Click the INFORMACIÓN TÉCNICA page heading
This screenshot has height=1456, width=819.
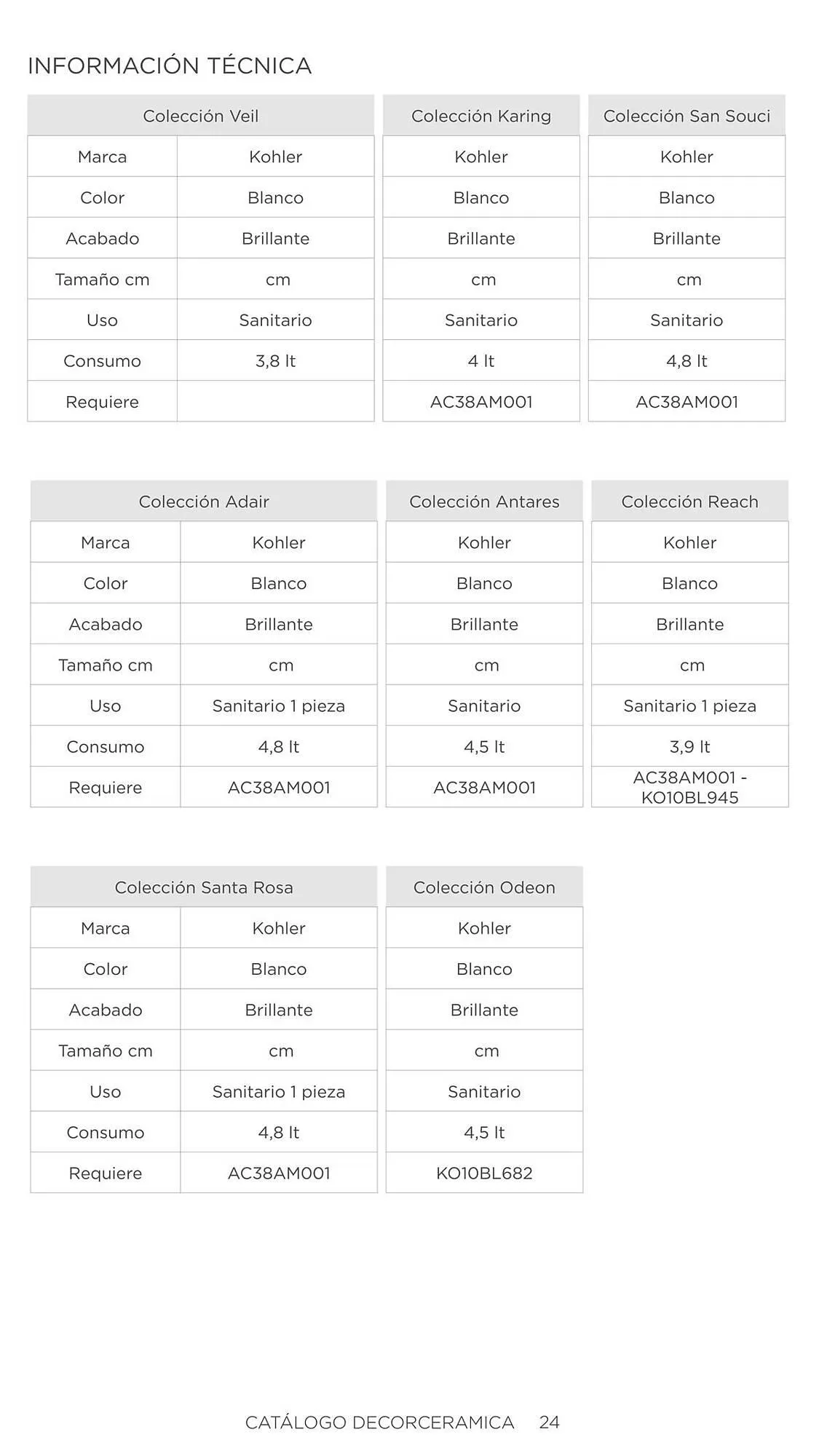(x=170, y=66)
